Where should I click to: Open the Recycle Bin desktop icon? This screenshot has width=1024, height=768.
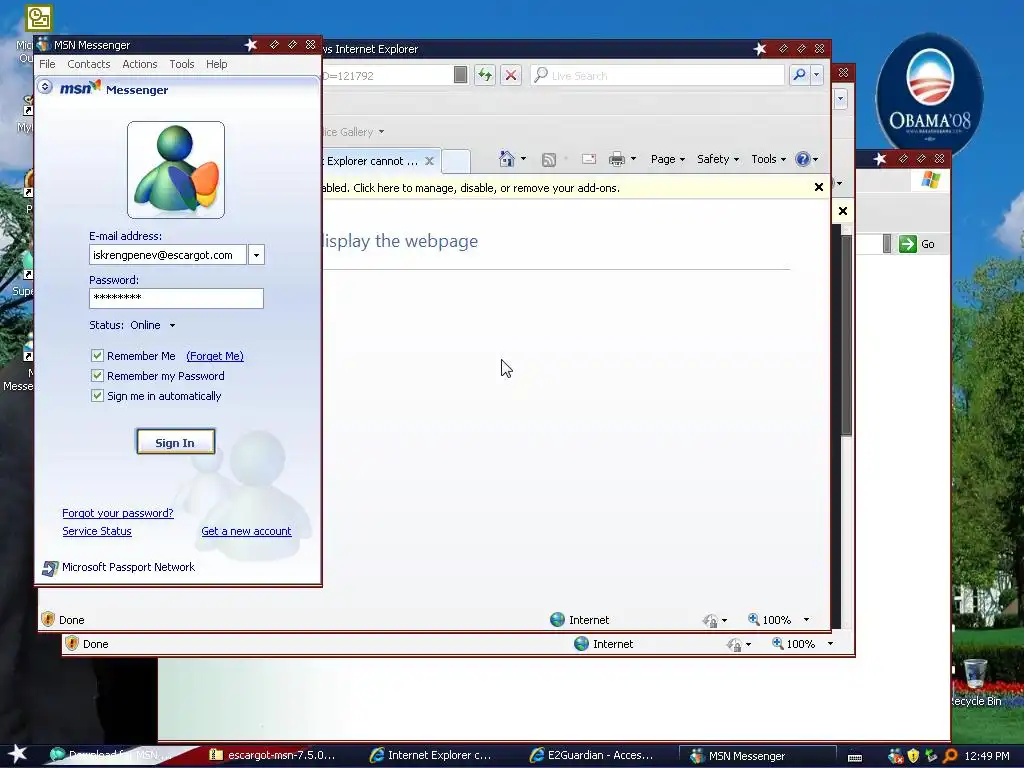pyautogui.click(x=975, y=682)
